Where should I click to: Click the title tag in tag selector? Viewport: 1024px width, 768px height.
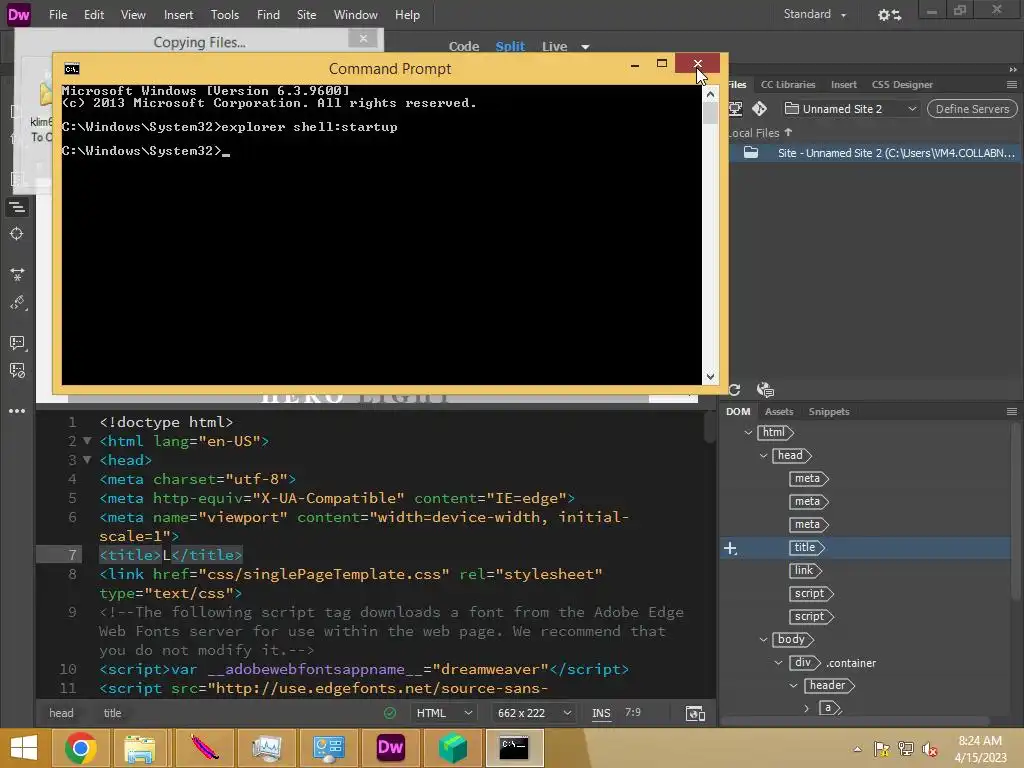point(112,713)
